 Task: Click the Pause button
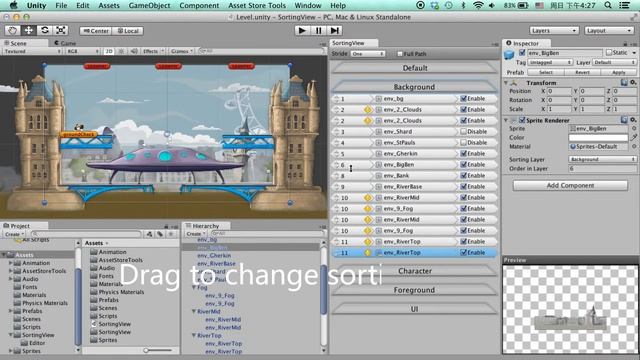click(318, 31)
